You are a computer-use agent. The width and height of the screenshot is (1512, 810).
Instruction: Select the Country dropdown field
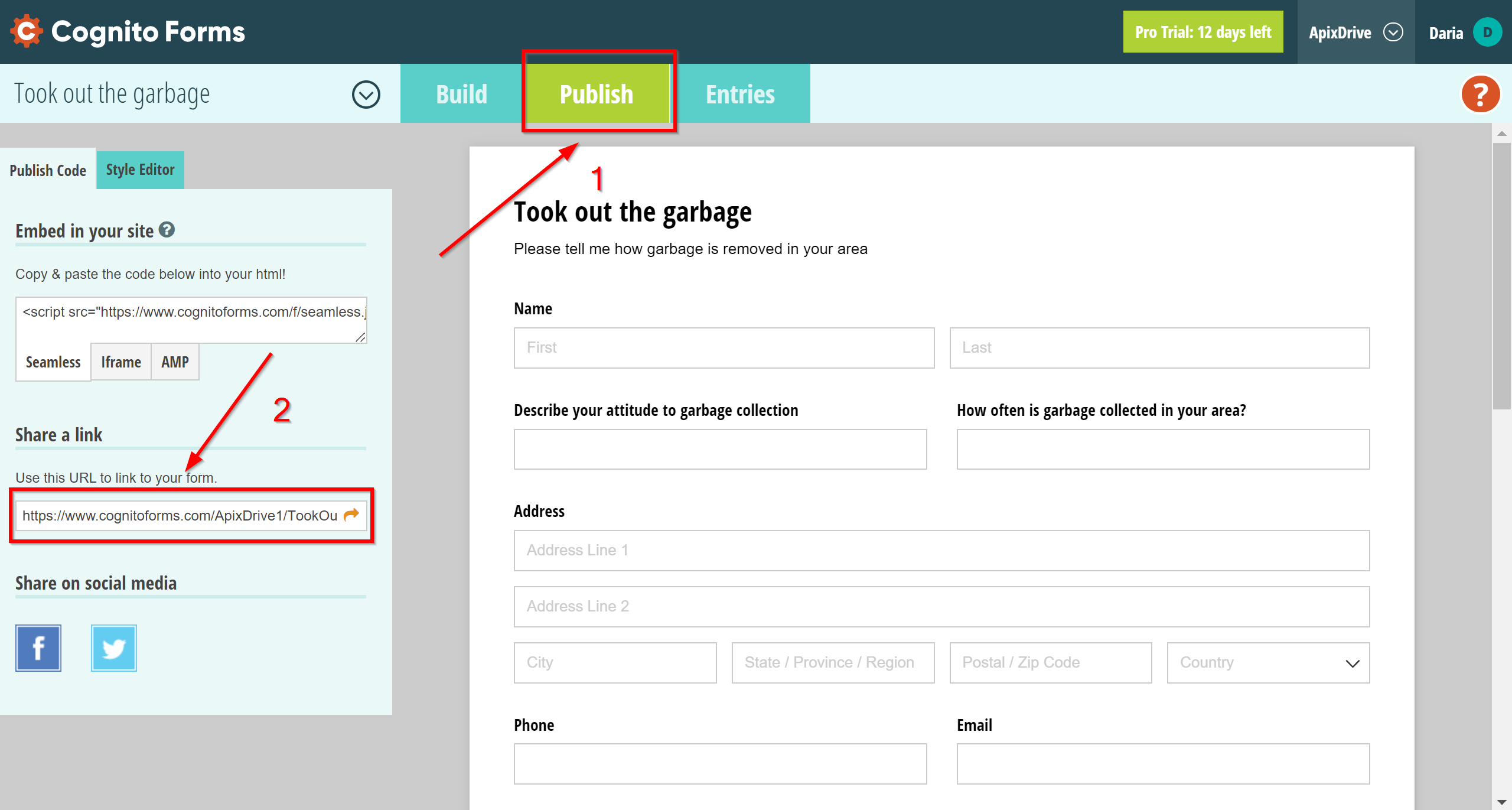(x=1269, y=663)
